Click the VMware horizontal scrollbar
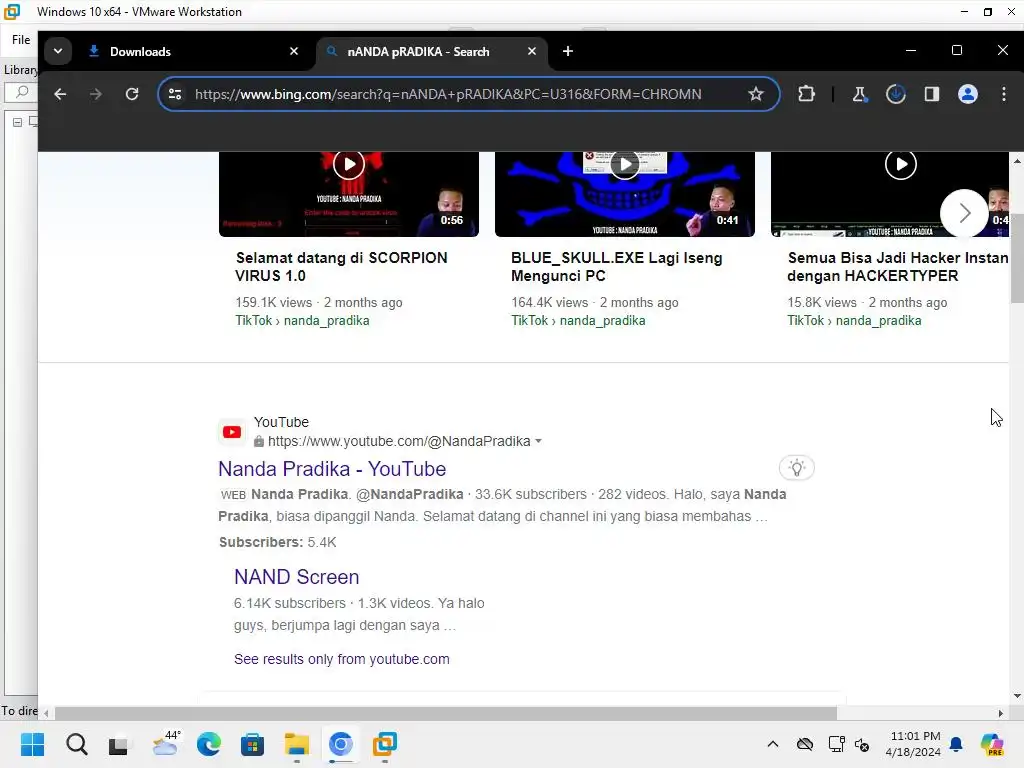 click(x=445, y=713)
